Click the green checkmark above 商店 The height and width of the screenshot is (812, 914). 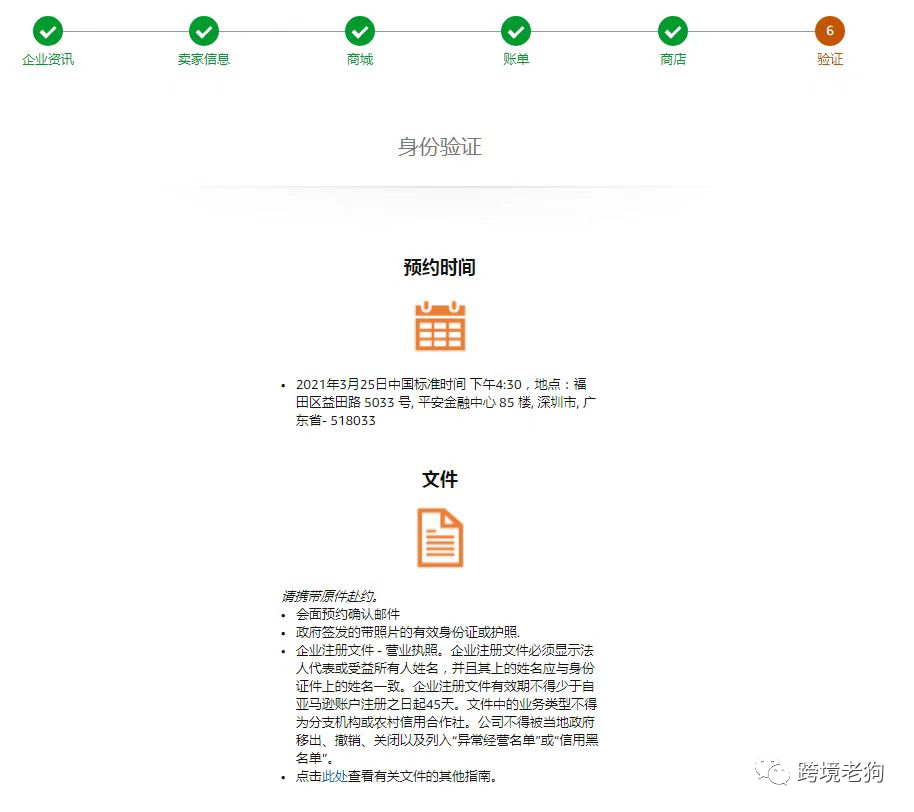tap(672, 31)
